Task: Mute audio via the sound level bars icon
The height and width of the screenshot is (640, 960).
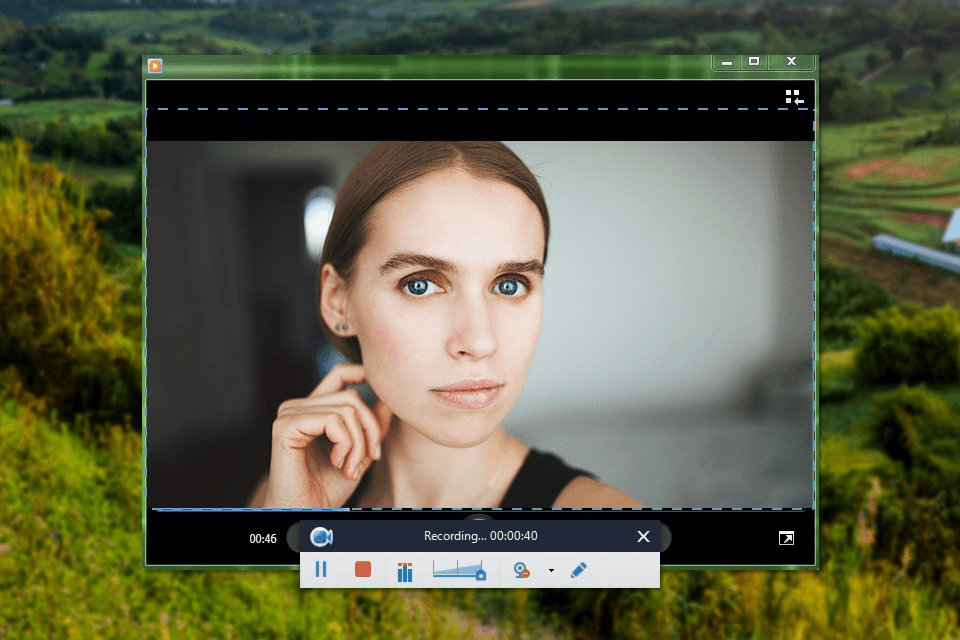Action: (403, 570)
